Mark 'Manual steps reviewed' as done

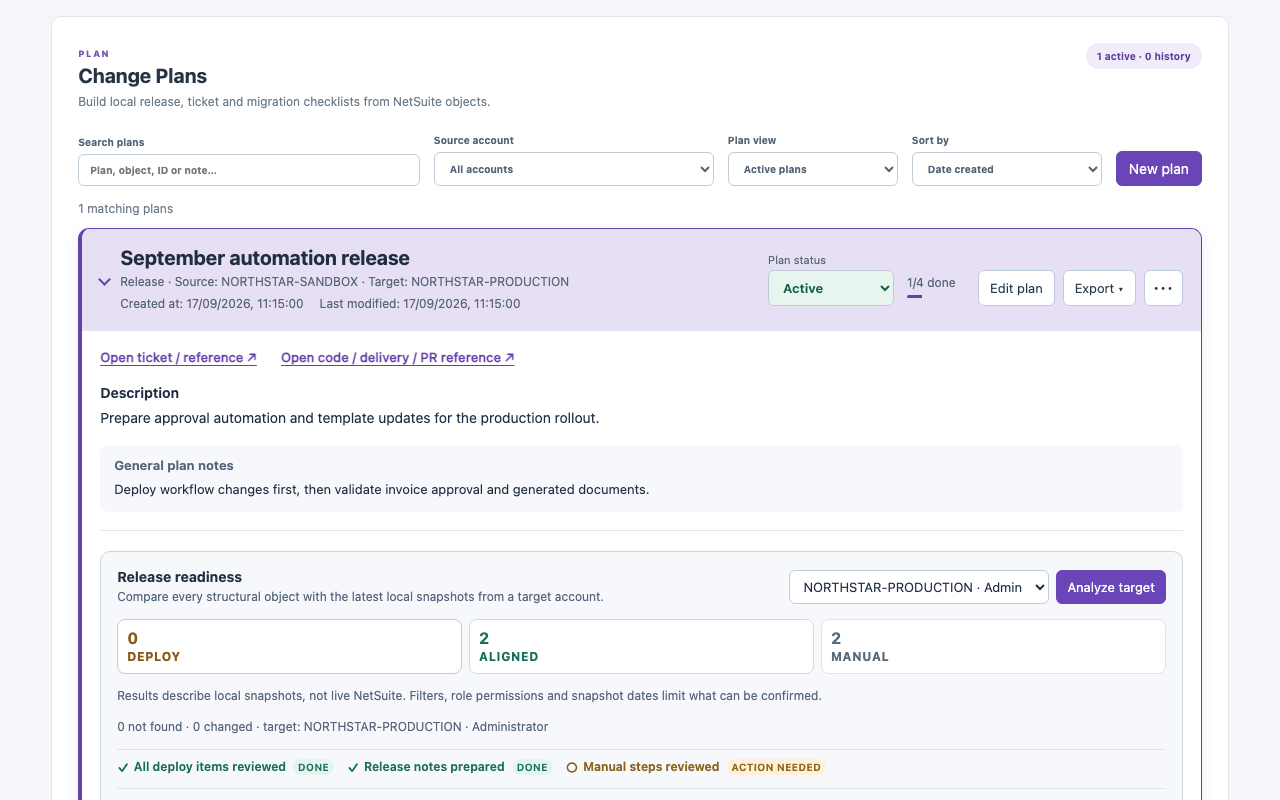[x=694, y=767]
